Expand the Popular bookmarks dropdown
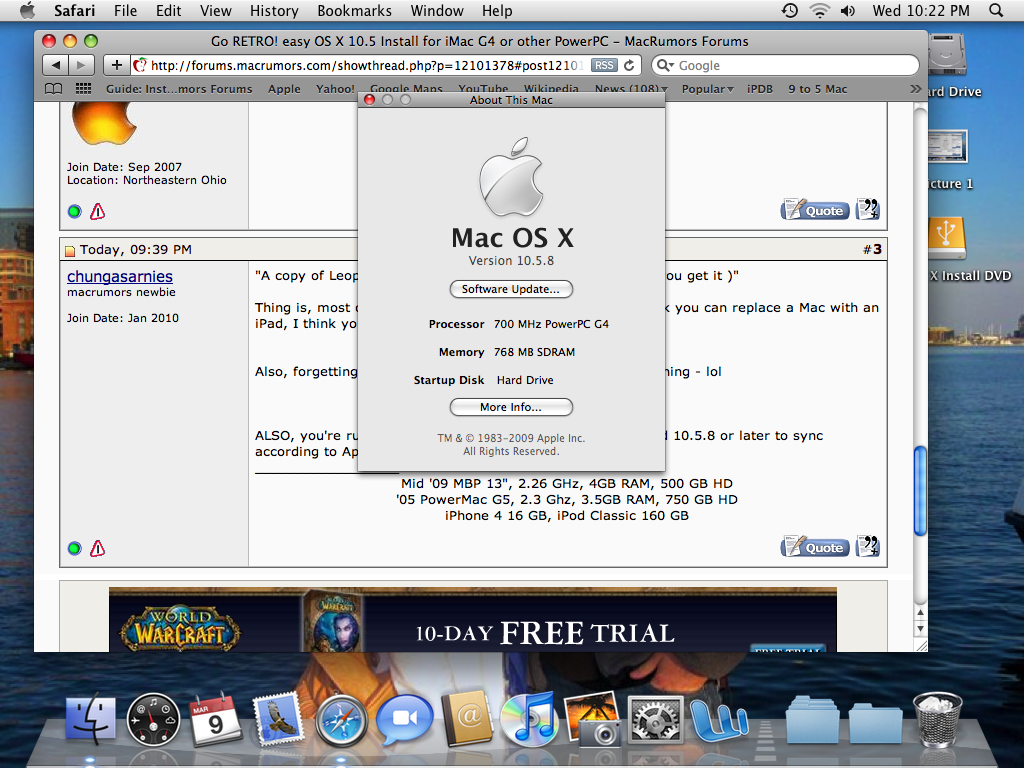This screenshot has width=1024, height=768. coord(707,89)
